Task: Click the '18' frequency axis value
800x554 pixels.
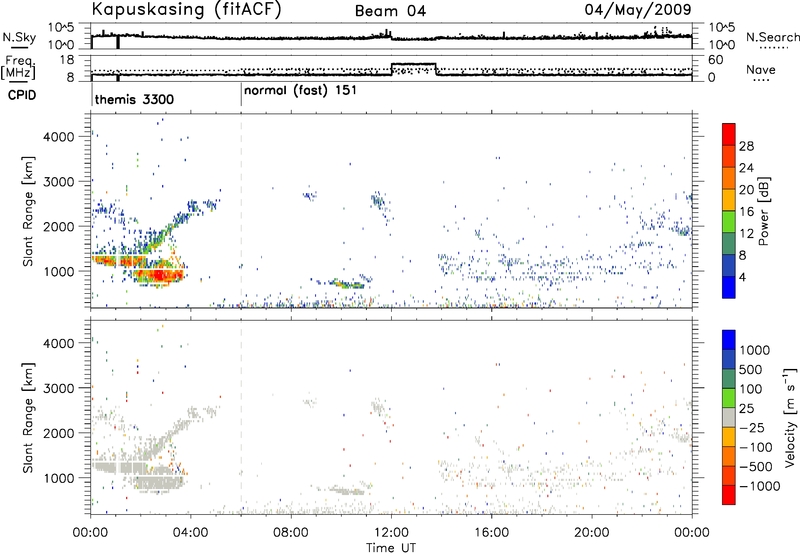Action: tap(66, 60)
